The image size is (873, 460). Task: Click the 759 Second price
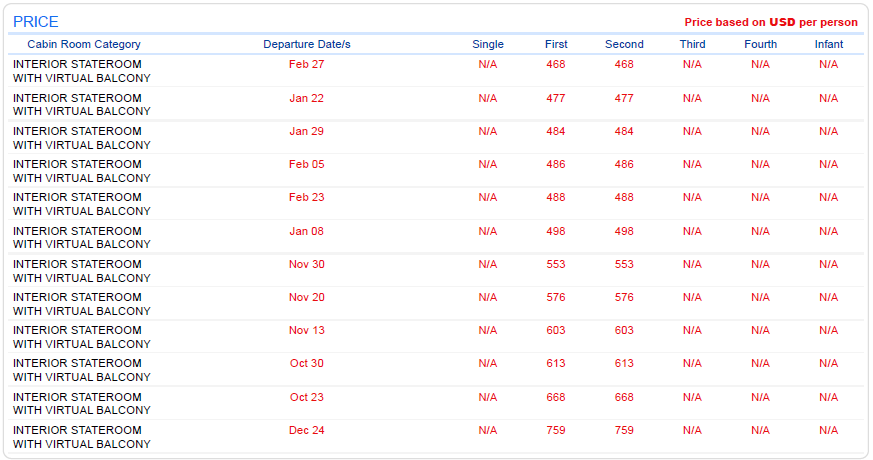click(x=624, y=430)
